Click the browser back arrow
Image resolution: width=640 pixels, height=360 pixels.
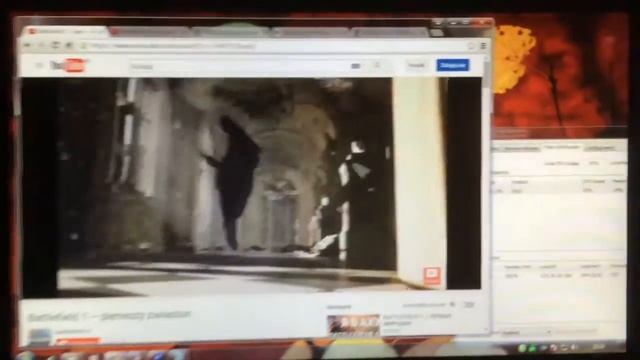pyautogui.click(x=28, y=45)
